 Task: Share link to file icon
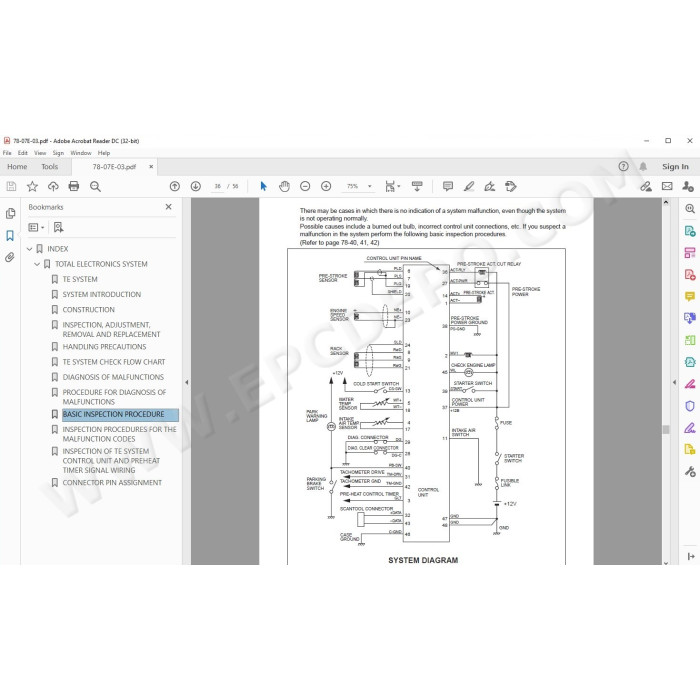tap(646, 186)
